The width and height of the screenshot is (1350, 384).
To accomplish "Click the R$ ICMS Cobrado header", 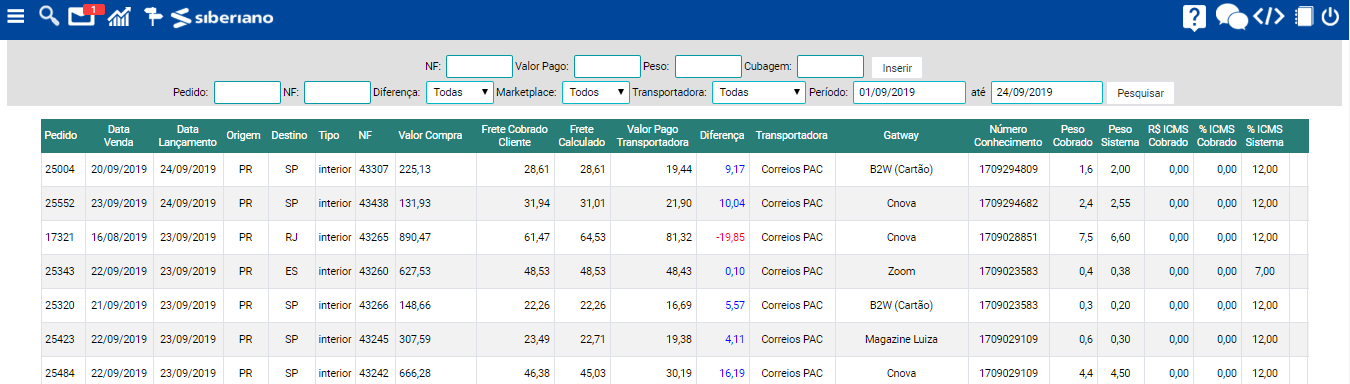I will point(1169,135).
